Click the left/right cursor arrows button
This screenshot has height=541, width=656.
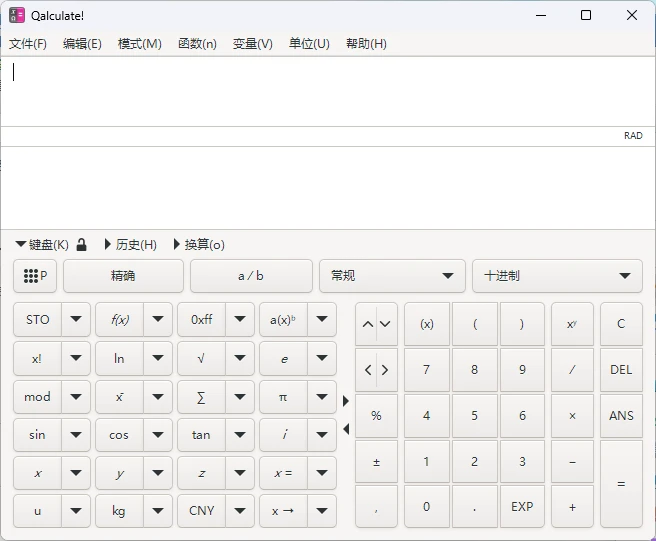tap(376, 370)
